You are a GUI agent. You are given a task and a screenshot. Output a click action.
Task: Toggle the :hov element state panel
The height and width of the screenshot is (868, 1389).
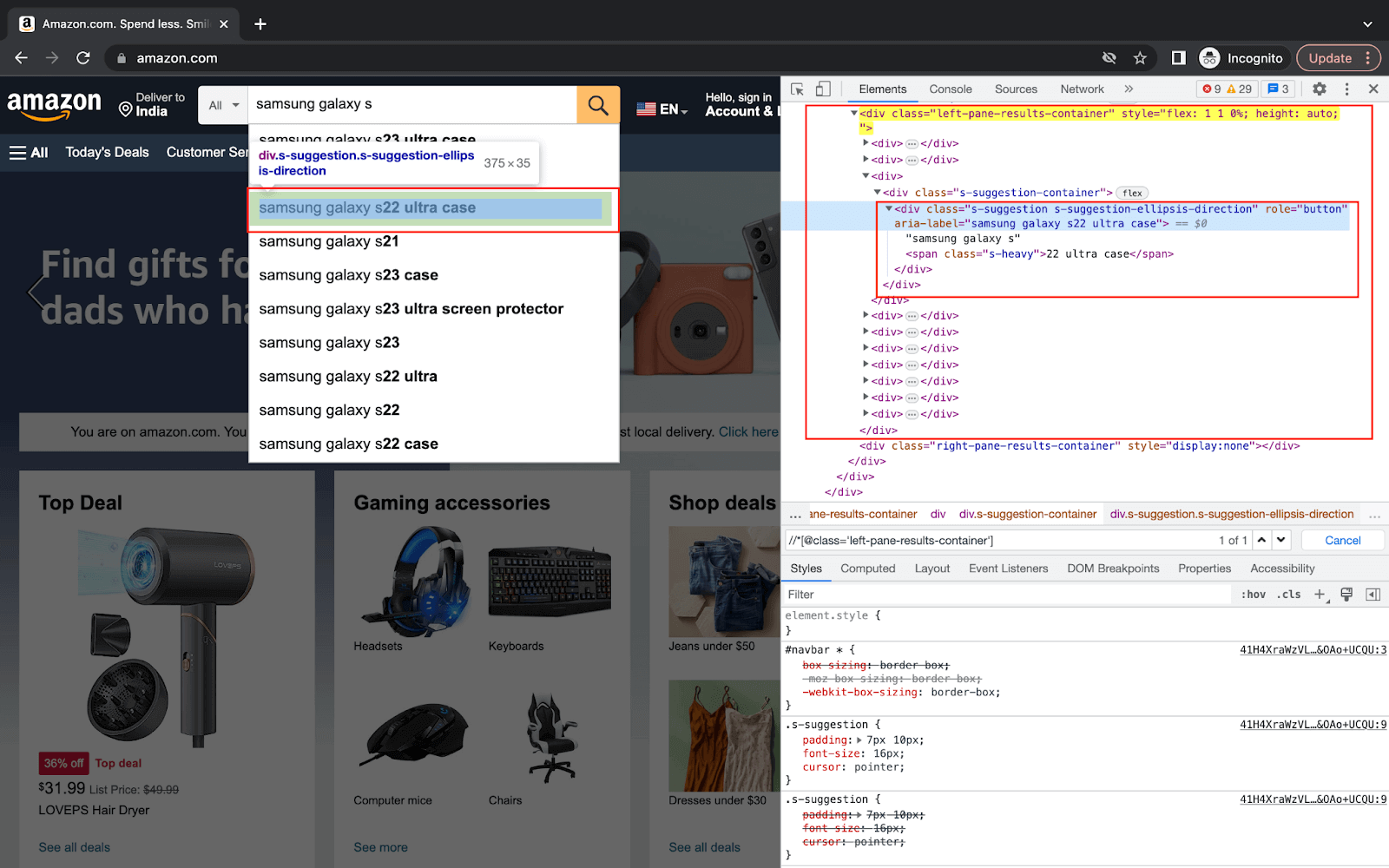coord(1254,595)
